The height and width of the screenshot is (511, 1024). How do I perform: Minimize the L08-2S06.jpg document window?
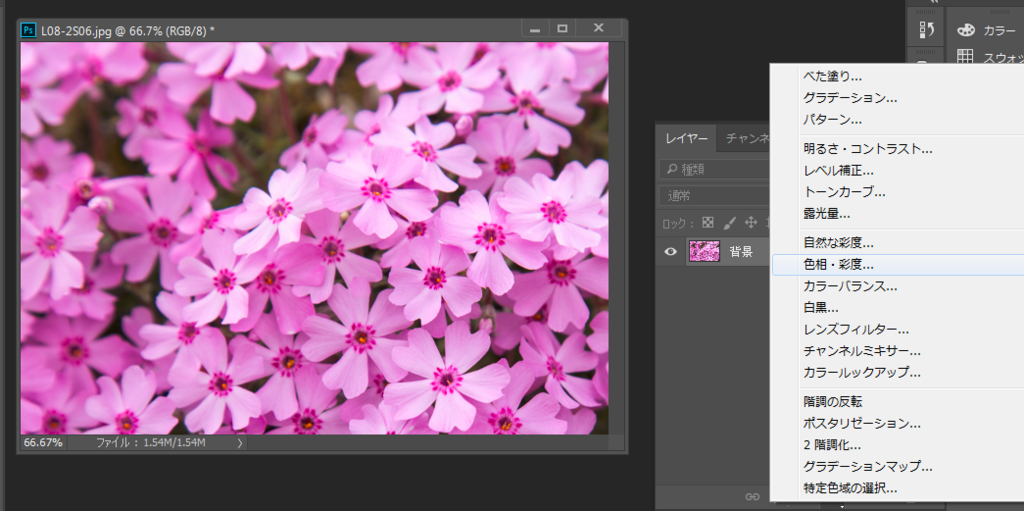tap(535, 29)
